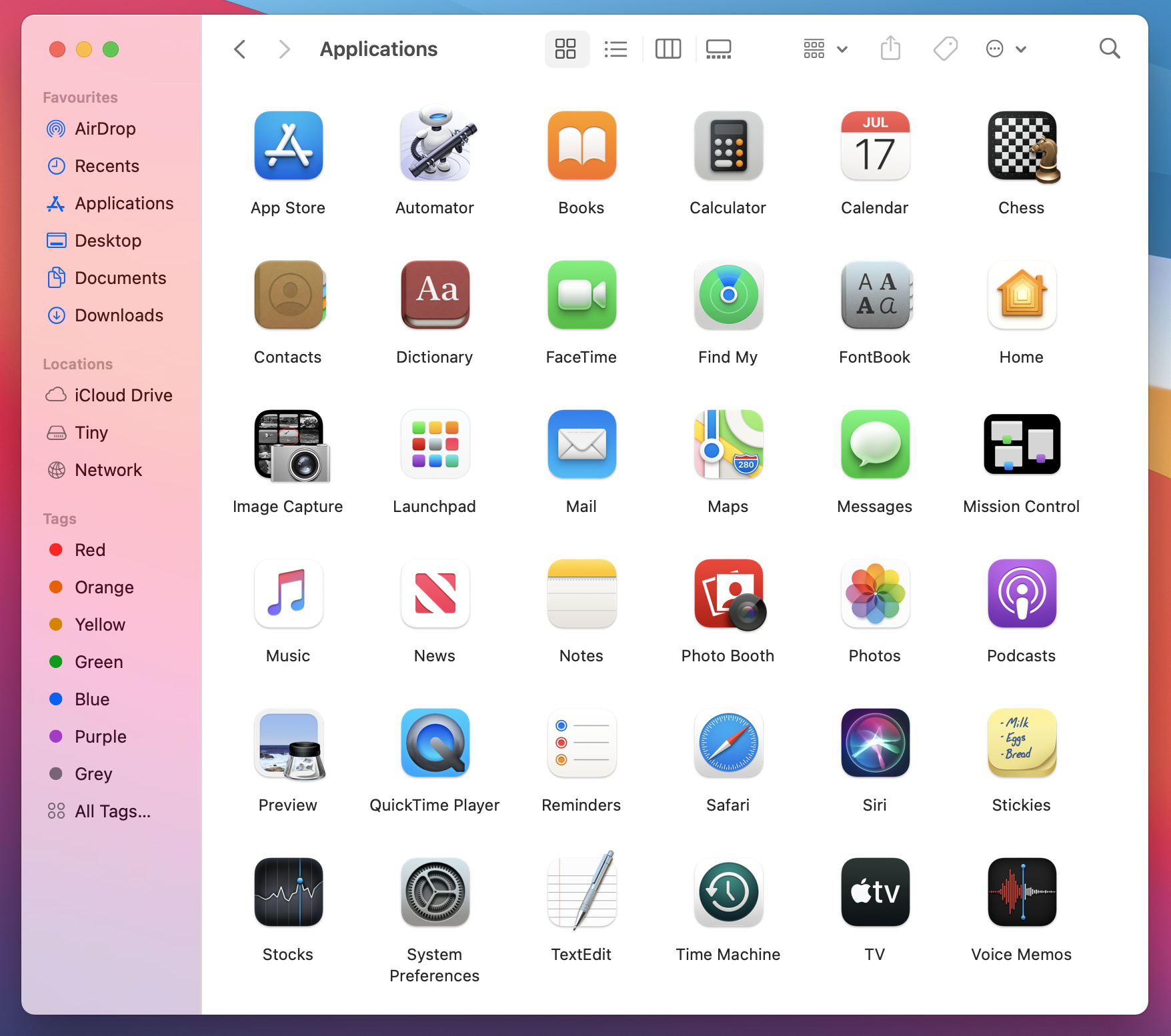This screenshot has width=1171, height=1036.
Task: Select the Books app icon
Action: pyautogui.click(x=581, y=145)
